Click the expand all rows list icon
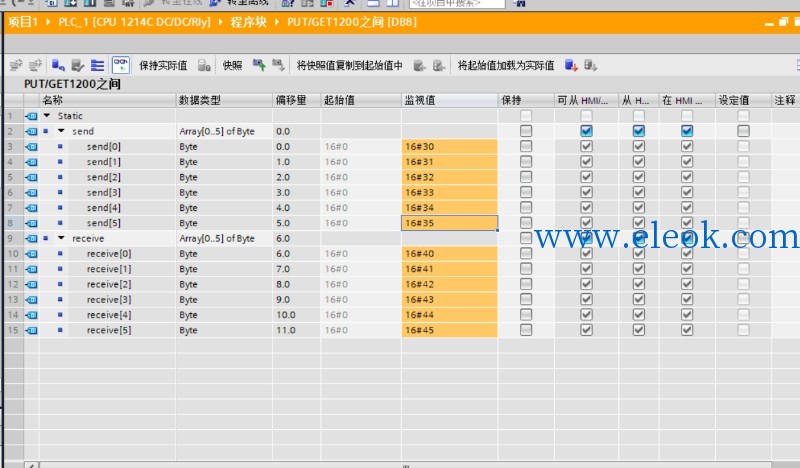The width and height of the screenshot is (800, 468). pos(97,65)
